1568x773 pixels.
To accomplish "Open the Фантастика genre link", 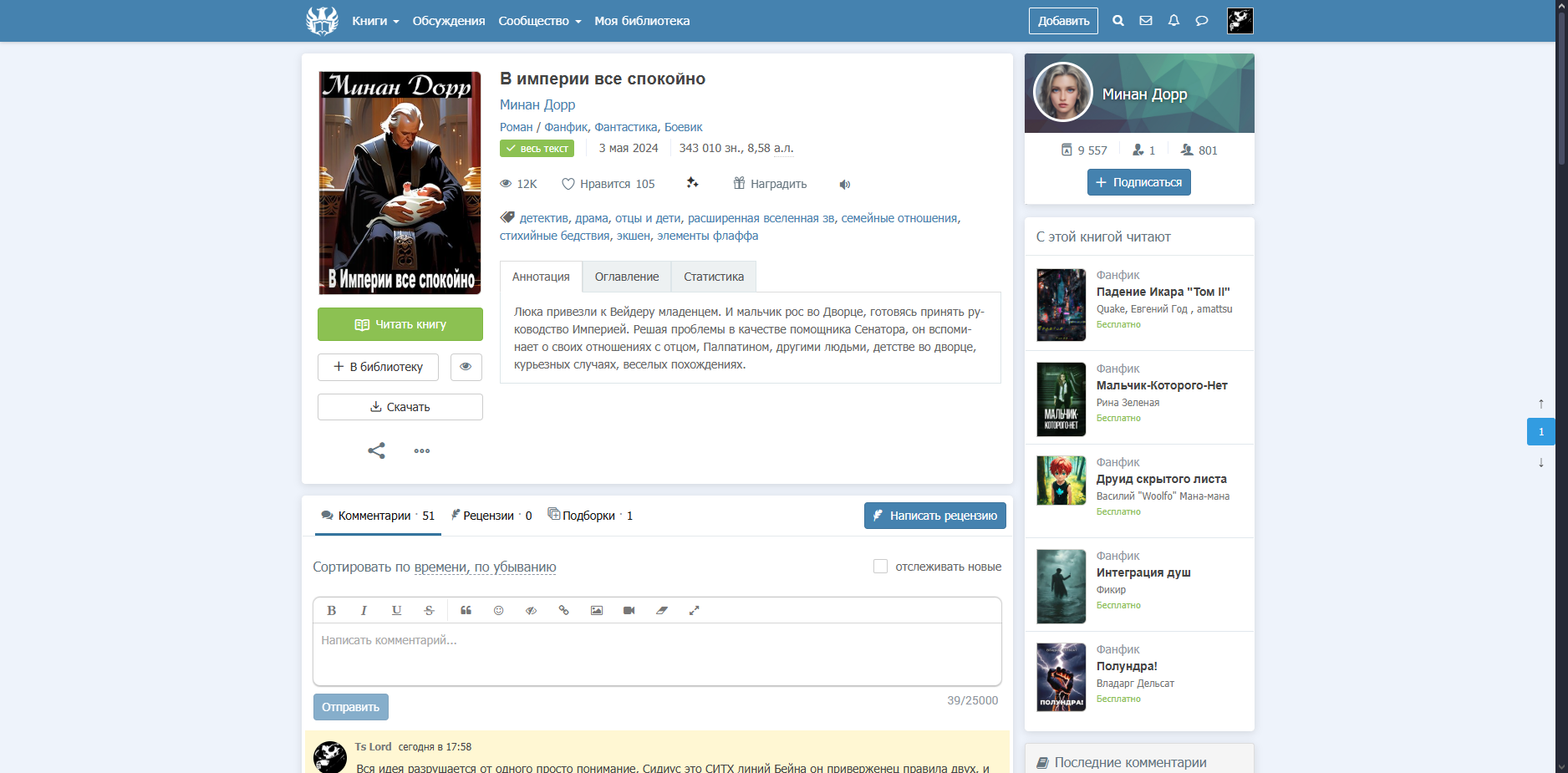I will pos(626,127).
